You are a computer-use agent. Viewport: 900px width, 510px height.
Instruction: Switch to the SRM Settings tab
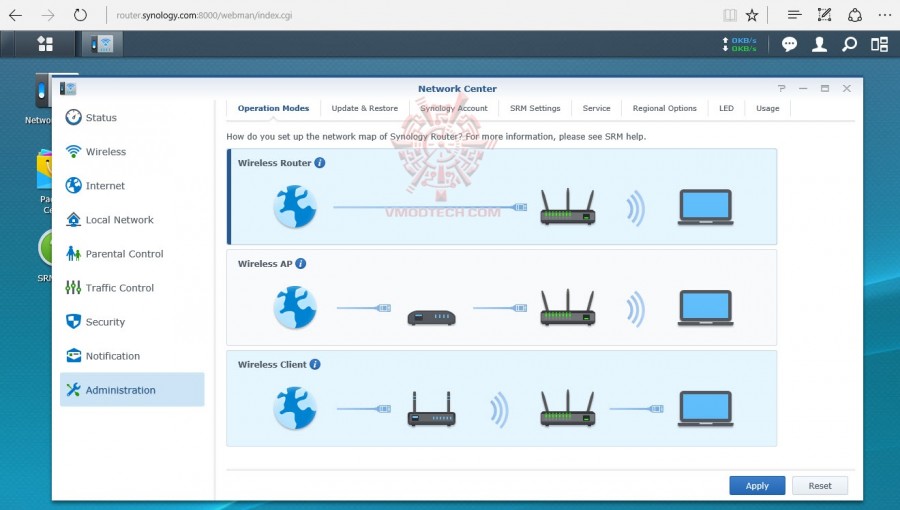coord(535,108)
